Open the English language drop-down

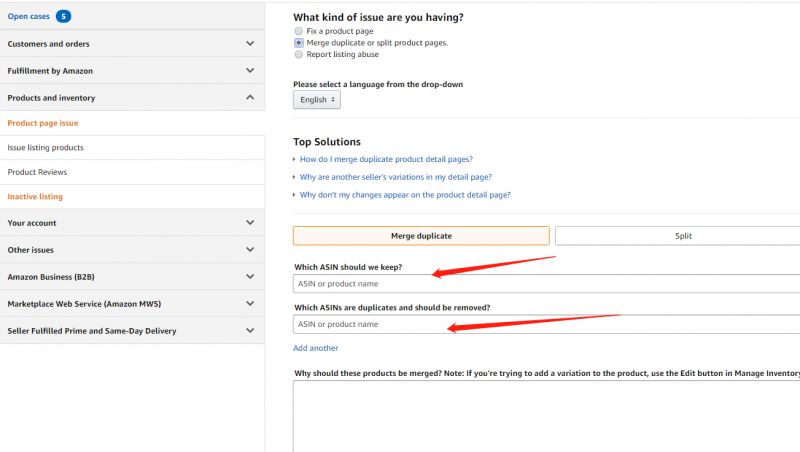point(317,100)
